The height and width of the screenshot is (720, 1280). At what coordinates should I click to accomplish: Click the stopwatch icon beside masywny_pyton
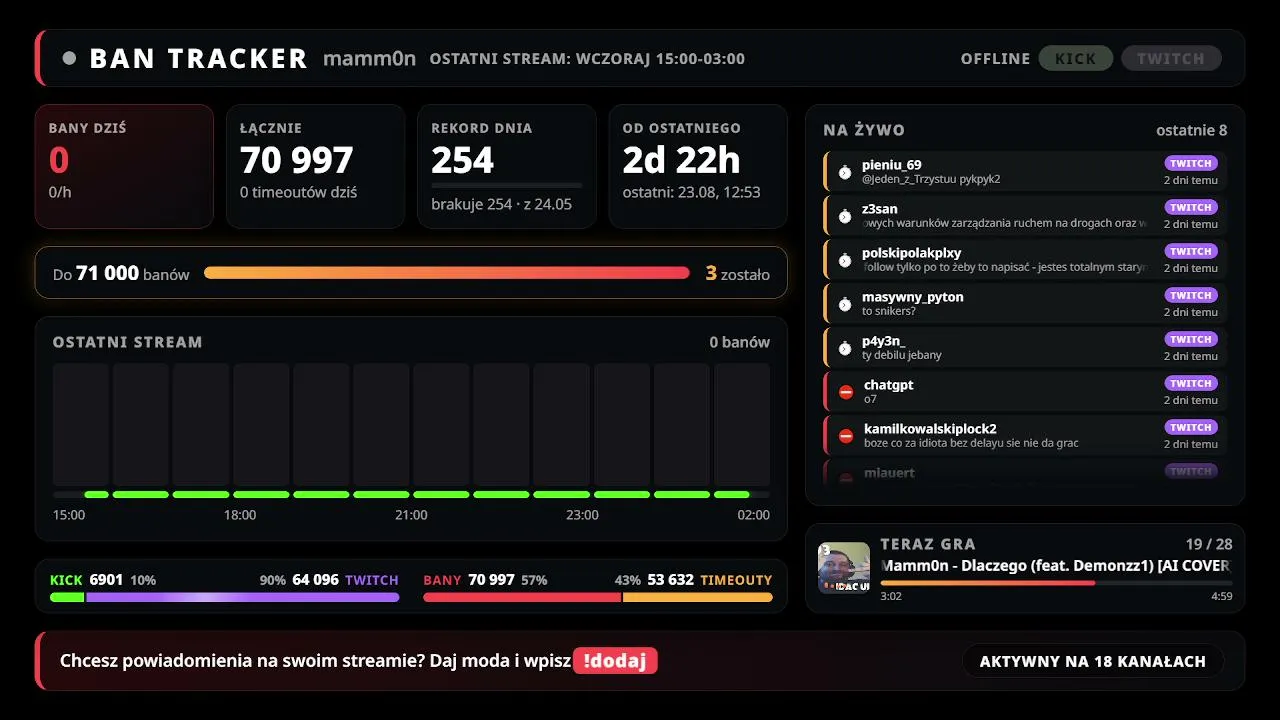point(845,304)
